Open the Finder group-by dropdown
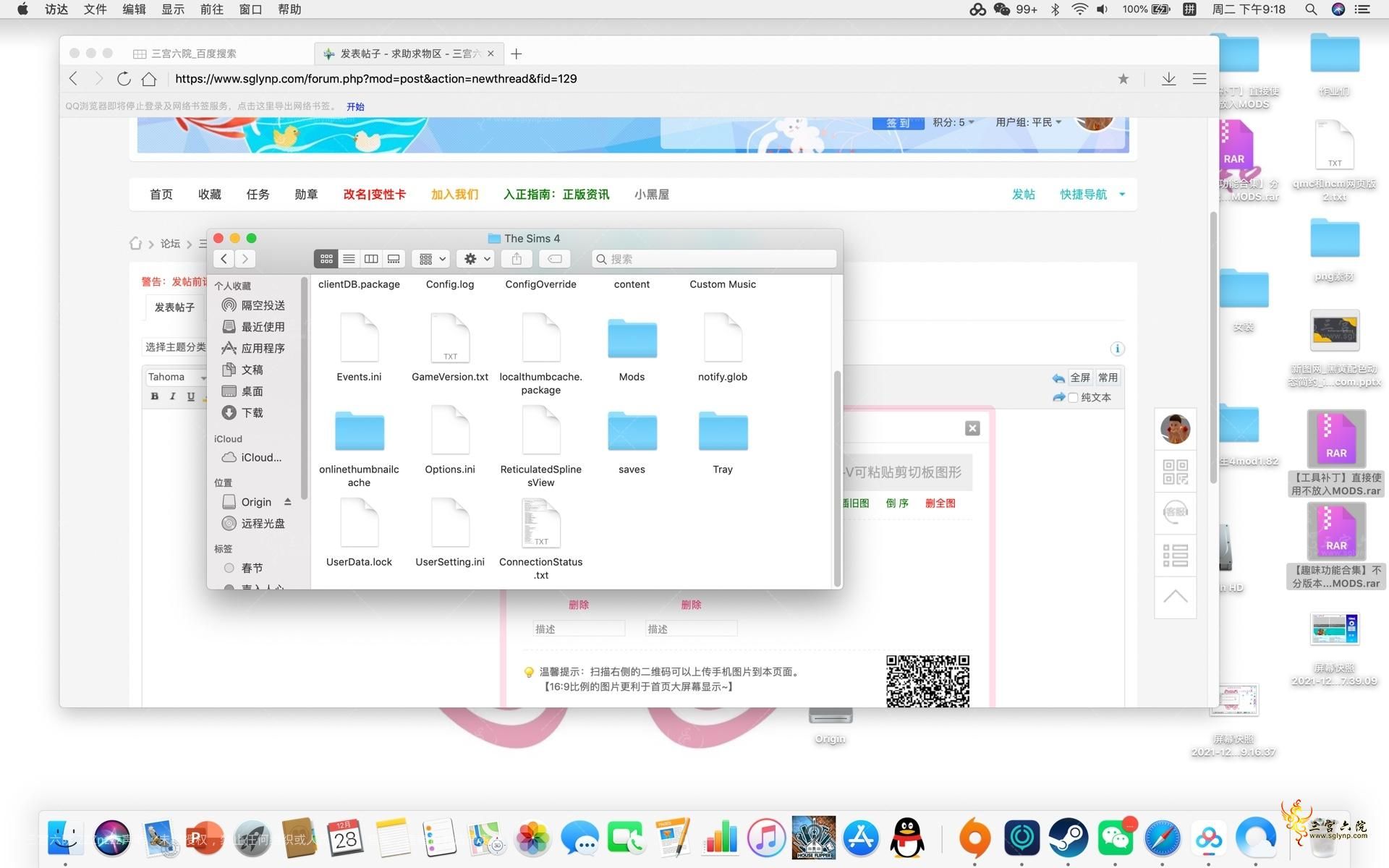 tap(432, 259)
